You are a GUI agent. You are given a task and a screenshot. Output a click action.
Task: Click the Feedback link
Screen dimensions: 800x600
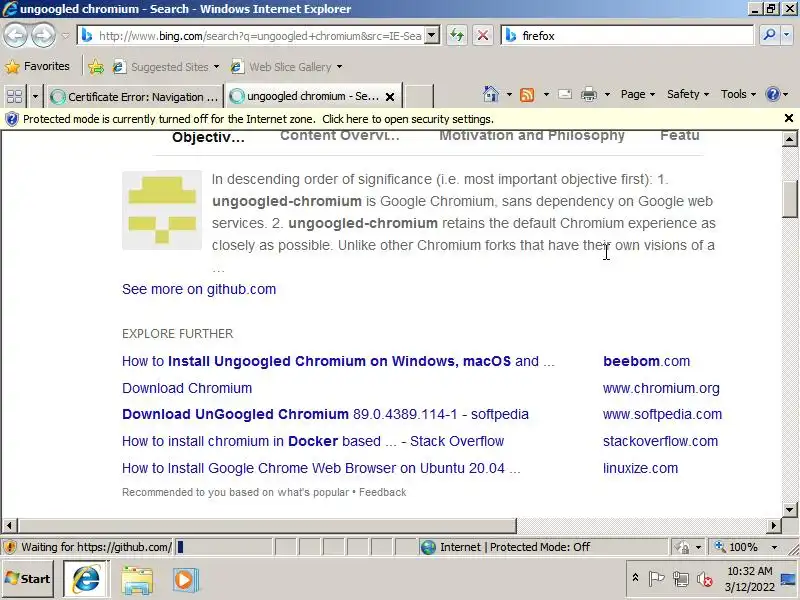coord(383,492)
